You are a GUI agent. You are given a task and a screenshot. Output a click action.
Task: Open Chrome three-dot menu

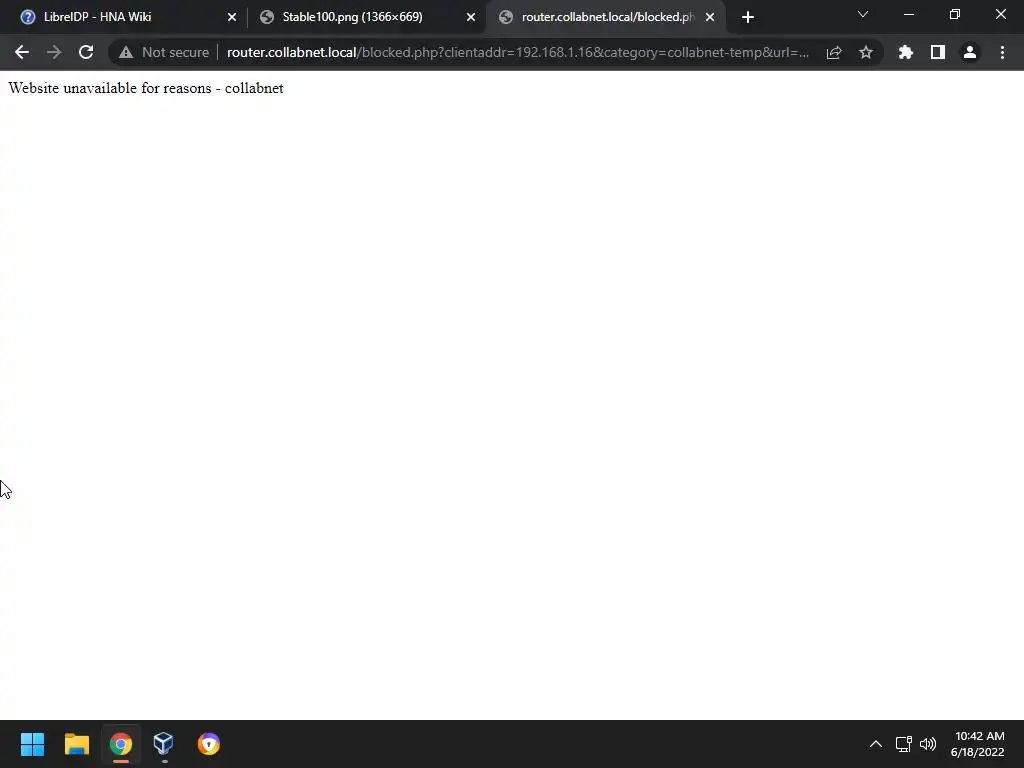(1002, 52)
